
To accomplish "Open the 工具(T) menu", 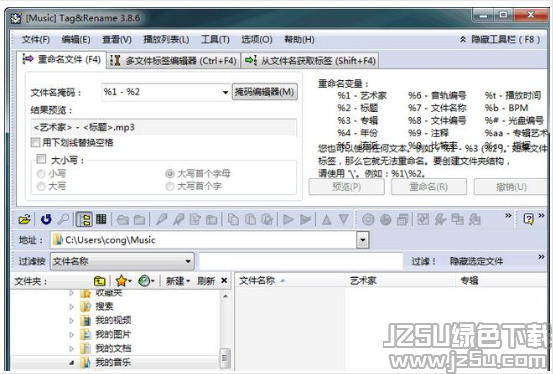I will pyautogui.click(x=215, y=40).
